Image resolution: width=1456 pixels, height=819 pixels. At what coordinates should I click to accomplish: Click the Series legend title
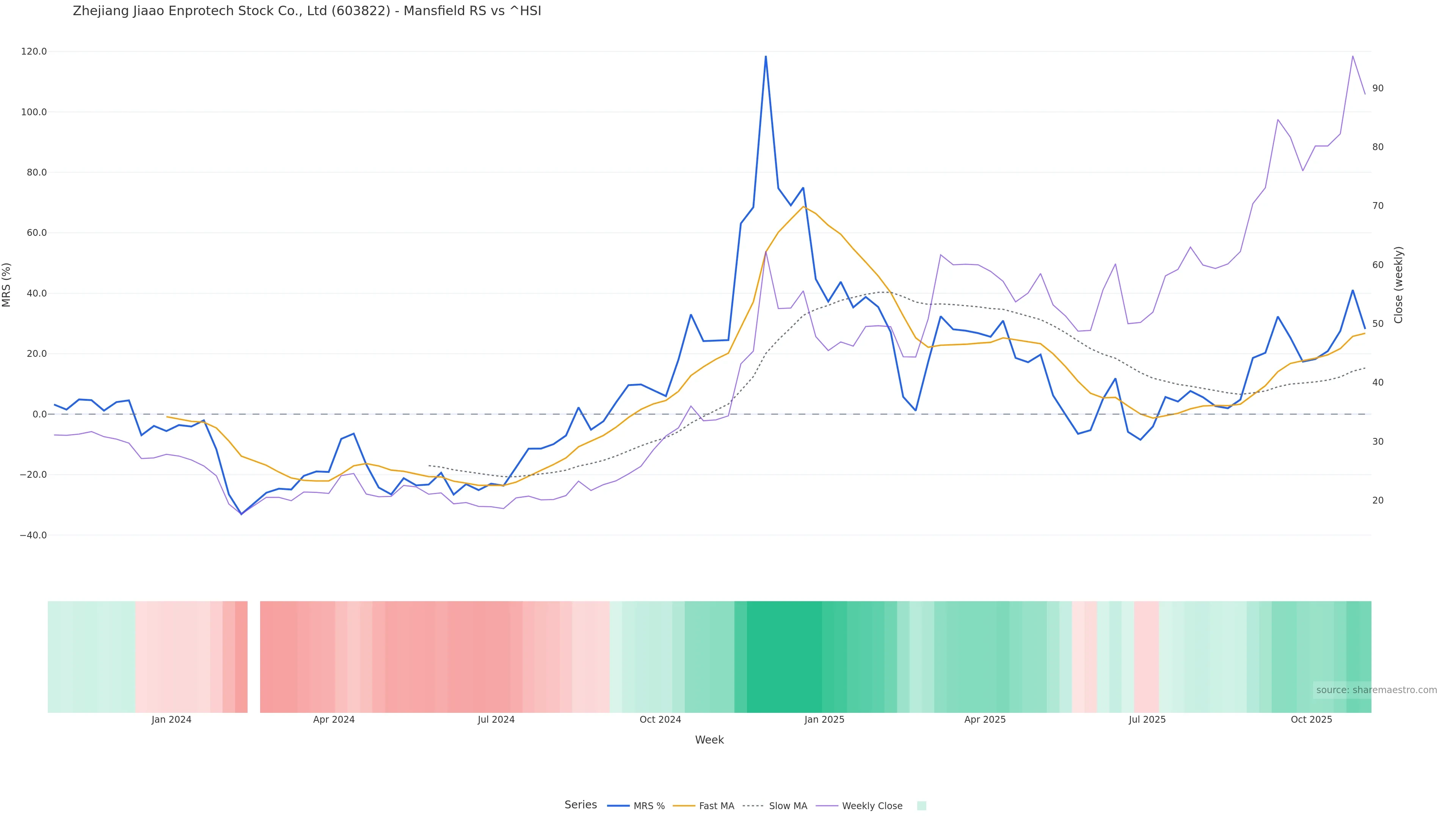coord(581,805)
